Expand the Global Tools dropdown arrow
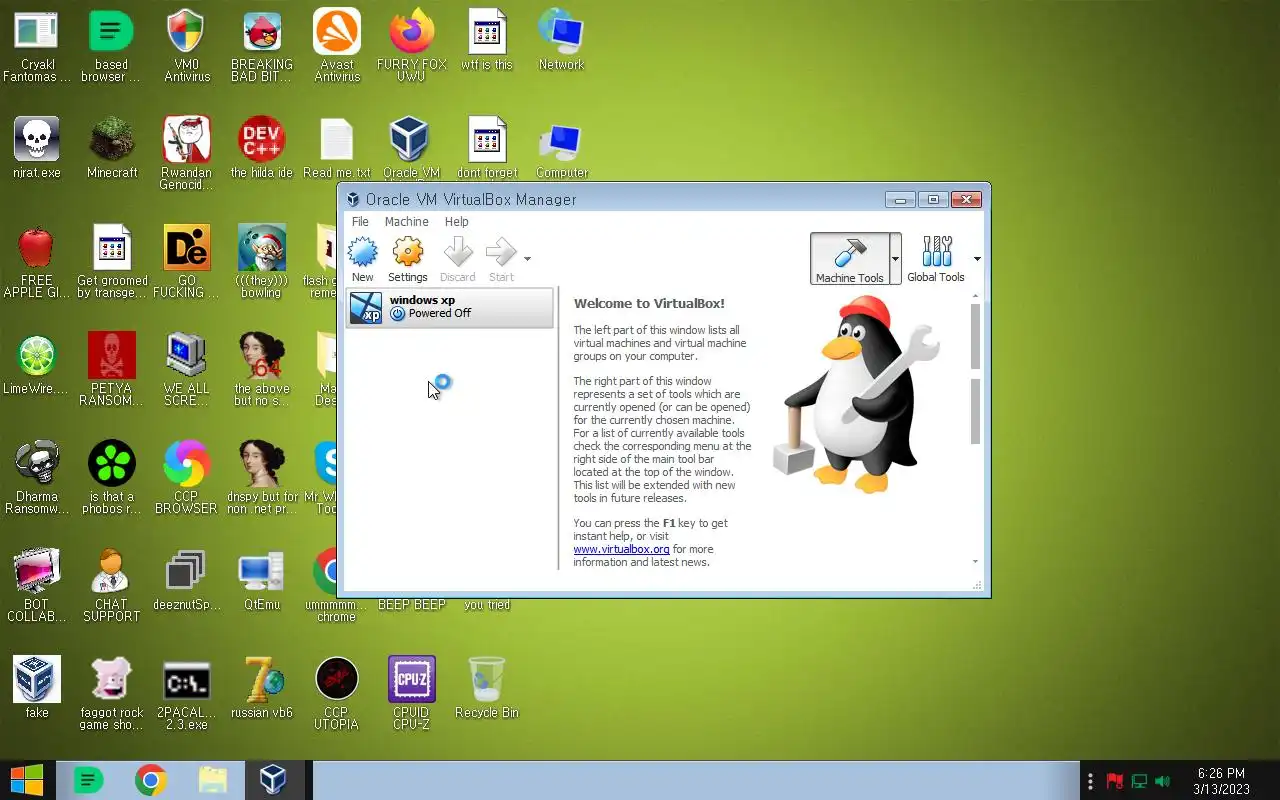This screenshot has width=1280, height=800. [977, 259]
